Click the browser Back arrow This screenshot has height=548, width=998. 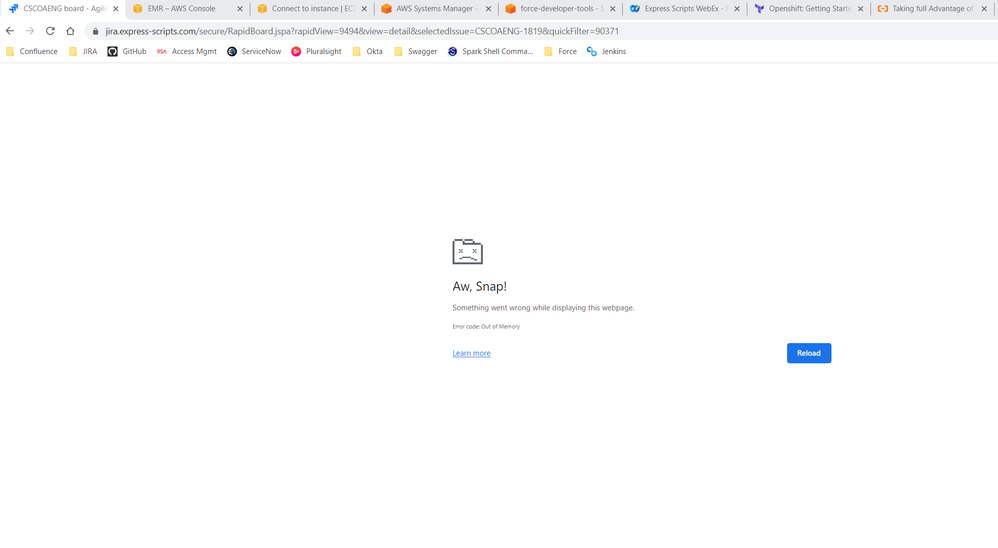pyautogui.click(x=10, y=31)
